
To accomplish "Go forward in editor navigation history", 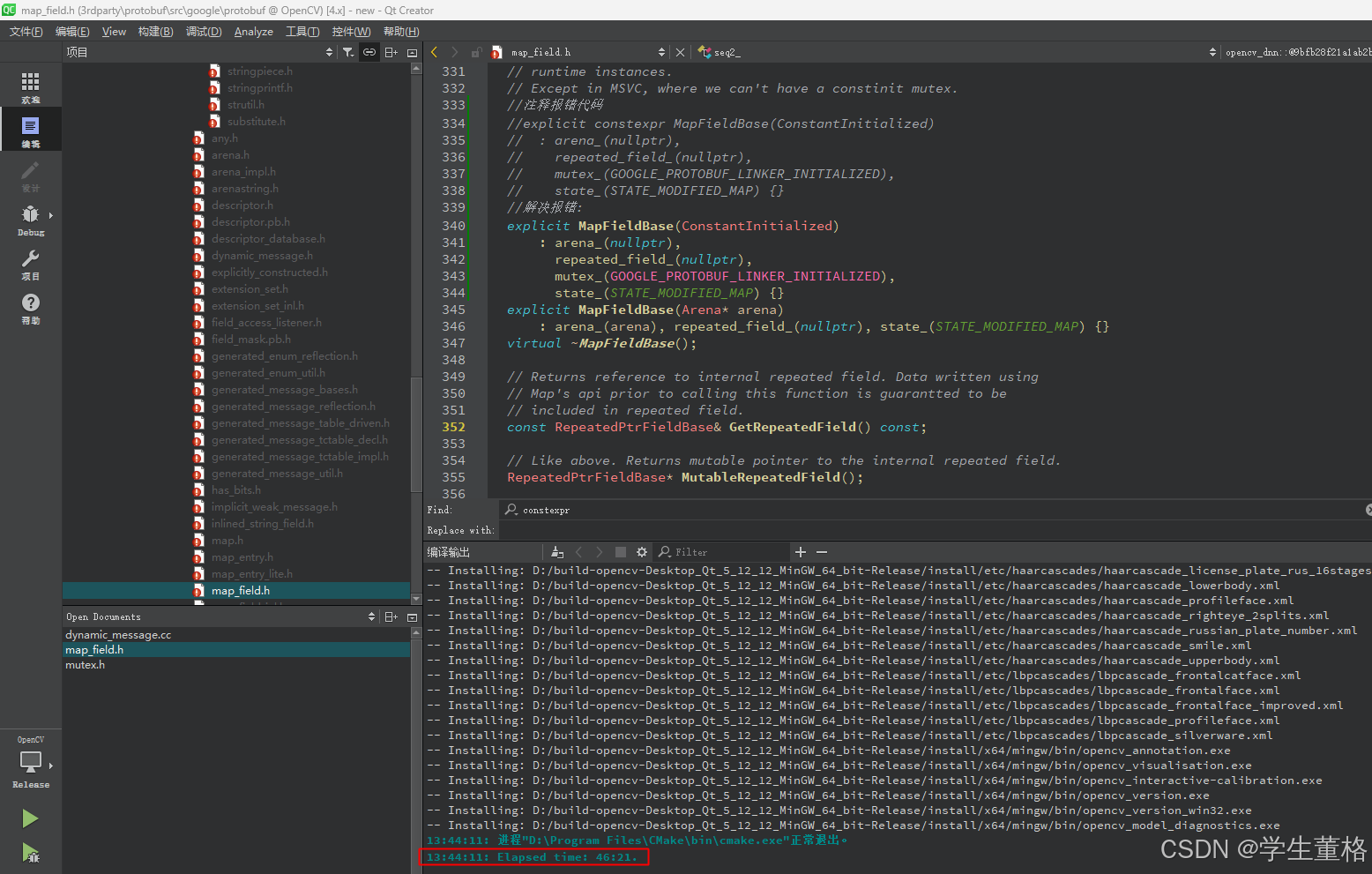I will tap(455, 52).
